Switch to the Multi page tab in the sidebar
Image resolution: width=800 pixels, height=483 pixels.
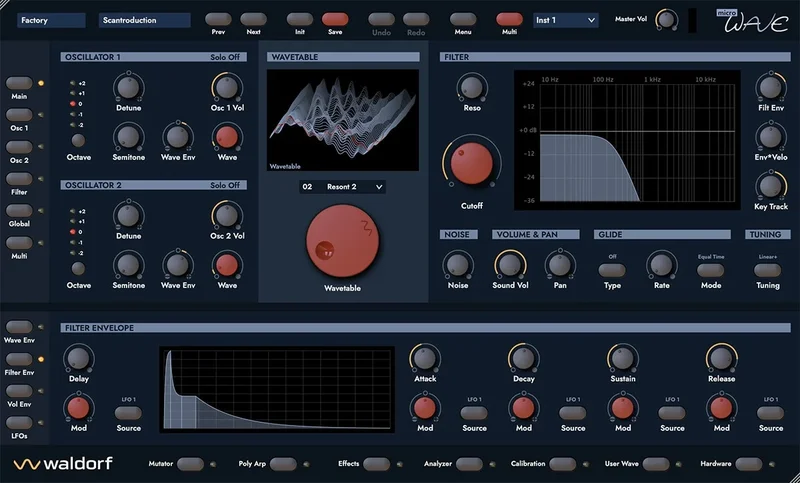(x=19, y=243)
